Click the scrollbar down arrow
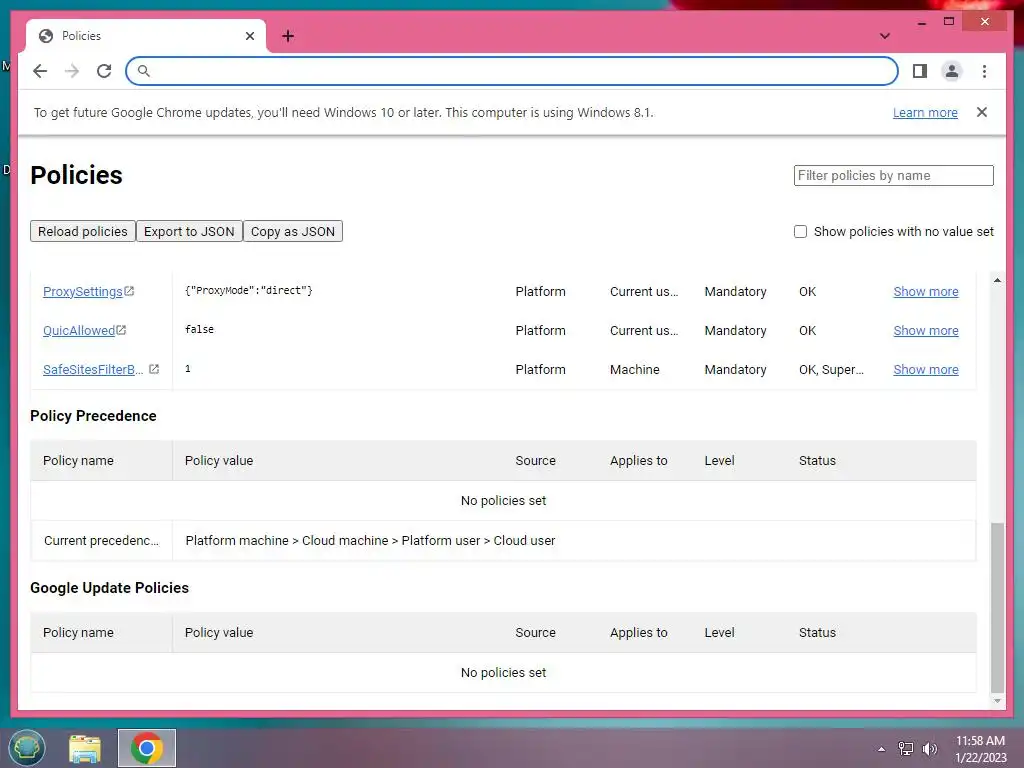This screenshot has width=1024, height=768. click(x=997, y=701)
